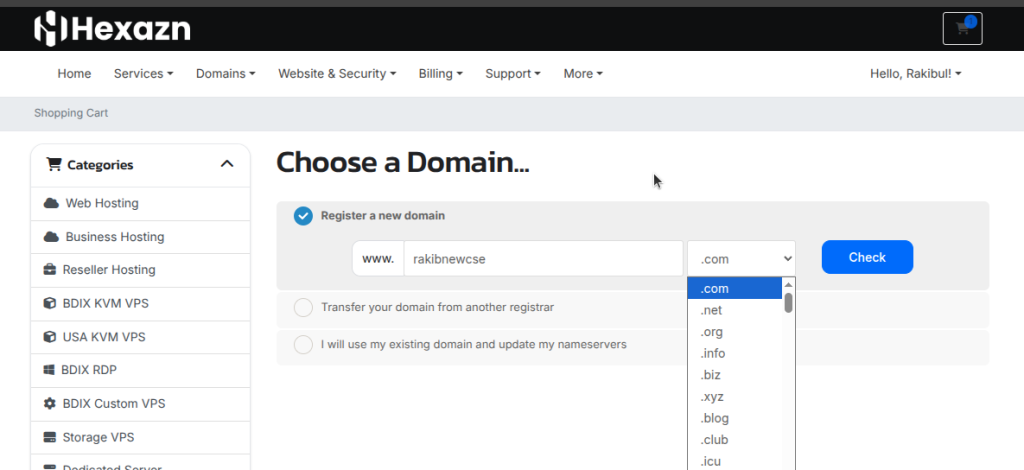Select I will use my existing domain option
The width and height of the screenshot is (1024, 470).
(x=303, y=344)
